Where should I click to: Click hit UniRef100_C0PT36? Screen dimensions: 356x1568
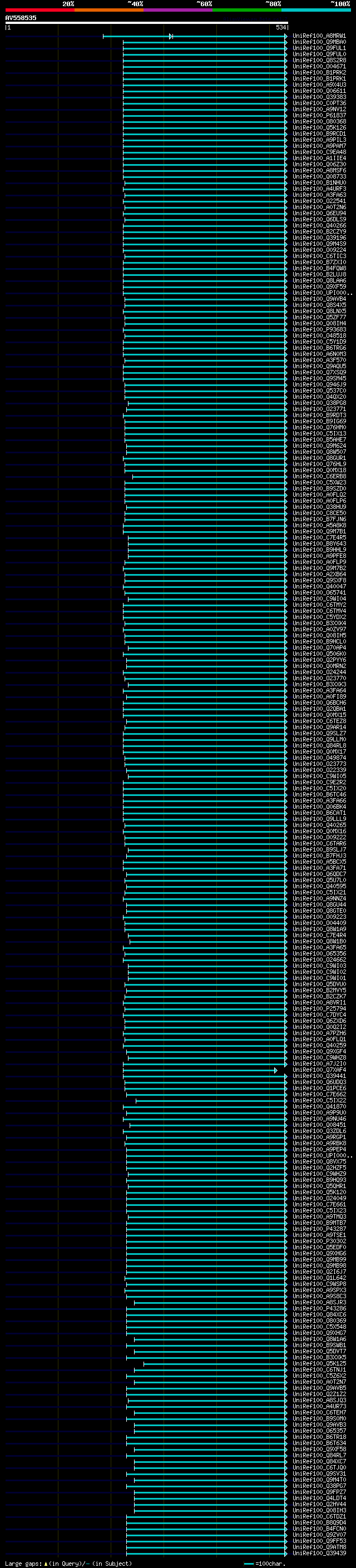[319, 103]
